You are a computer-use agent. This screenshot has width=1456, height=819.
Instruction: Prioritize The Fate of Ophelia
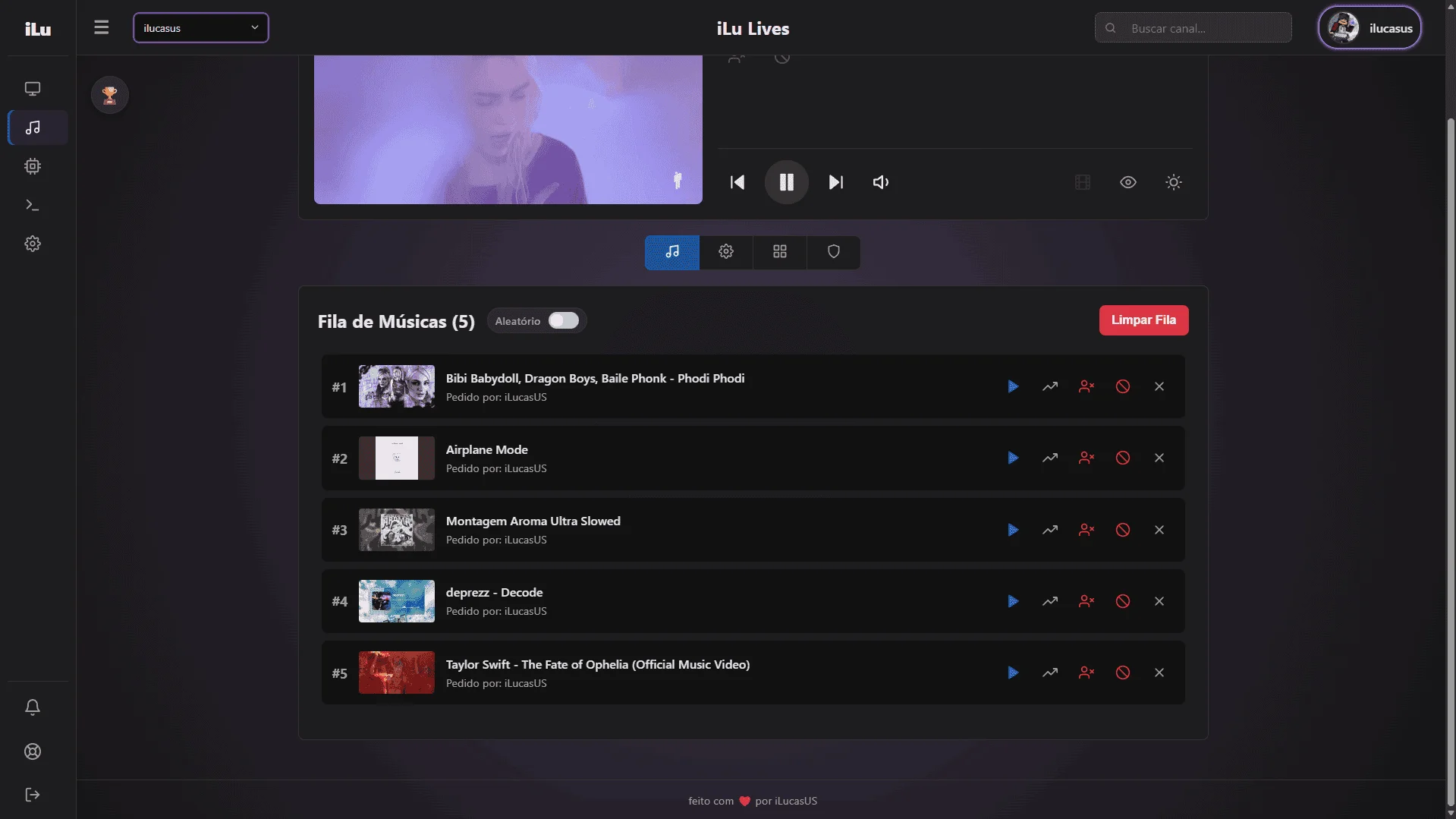click(1050, 673)
